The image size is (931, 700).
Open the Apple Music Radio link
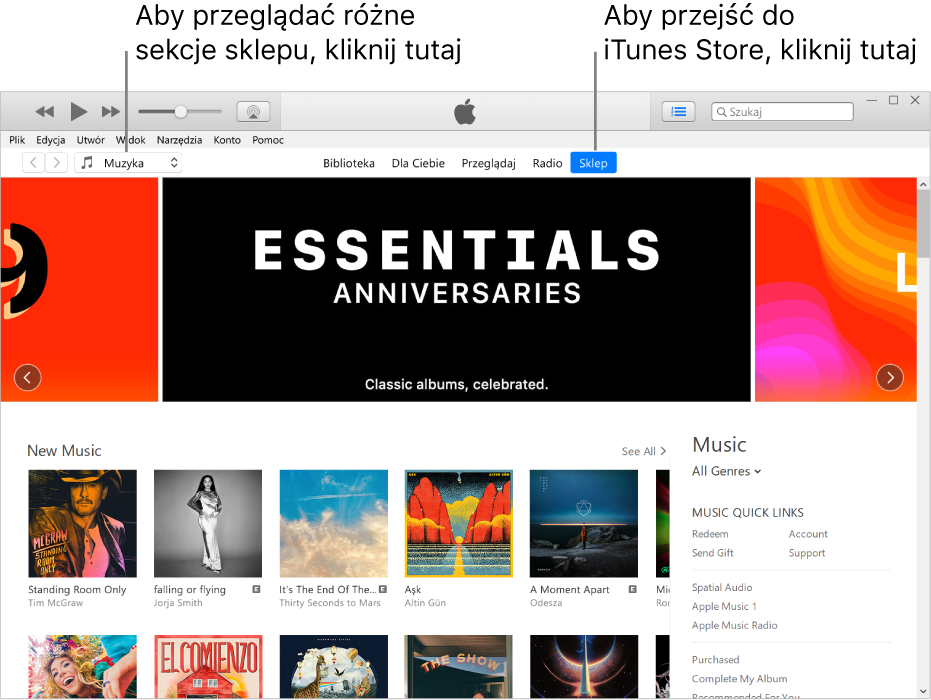tap(735, 625)
